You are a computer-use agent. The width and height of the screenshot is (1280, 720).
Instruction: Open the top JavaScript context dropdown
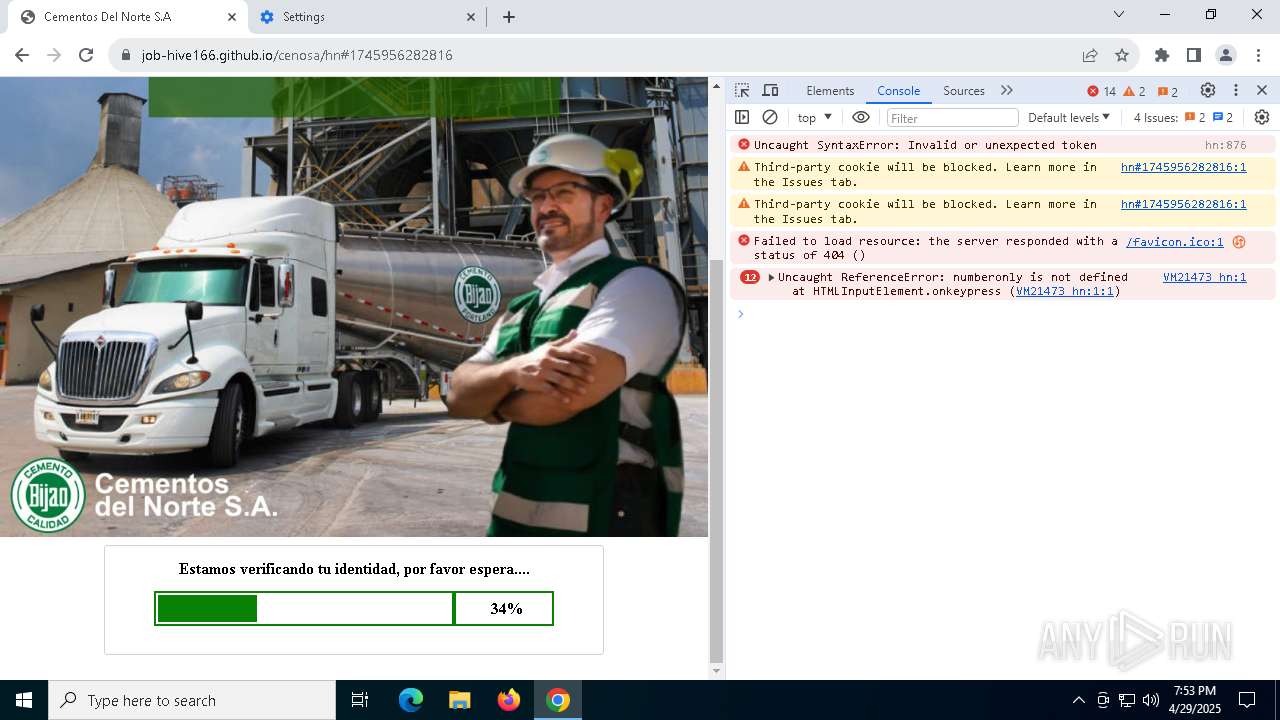click(814, 118)
